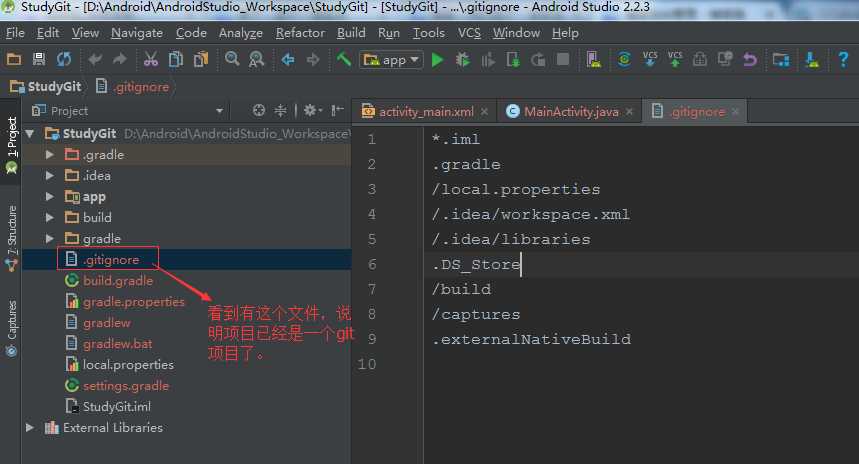Open the File menu

(15, 33)
